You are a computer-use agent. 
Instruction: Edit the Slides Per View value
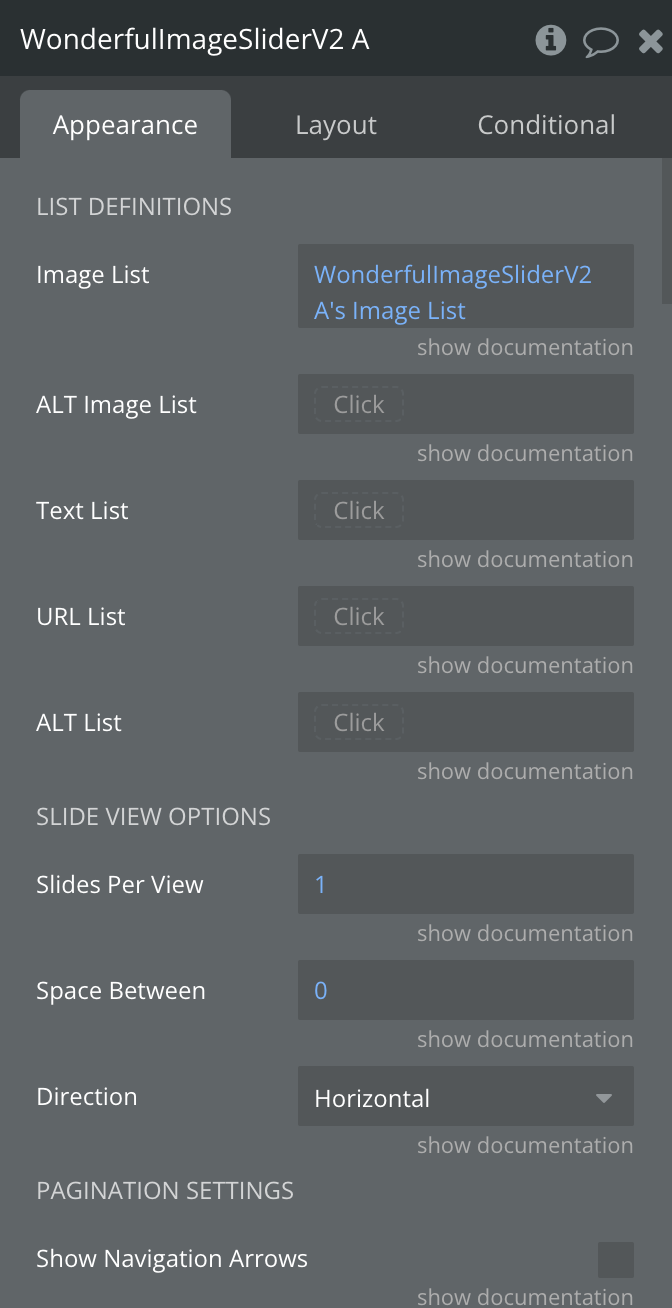pos(465,884)
